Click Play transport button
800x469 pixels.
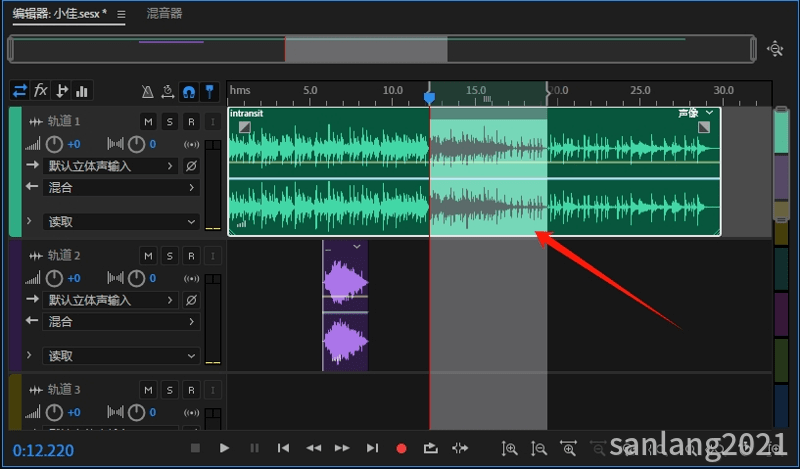coord(224,449)
